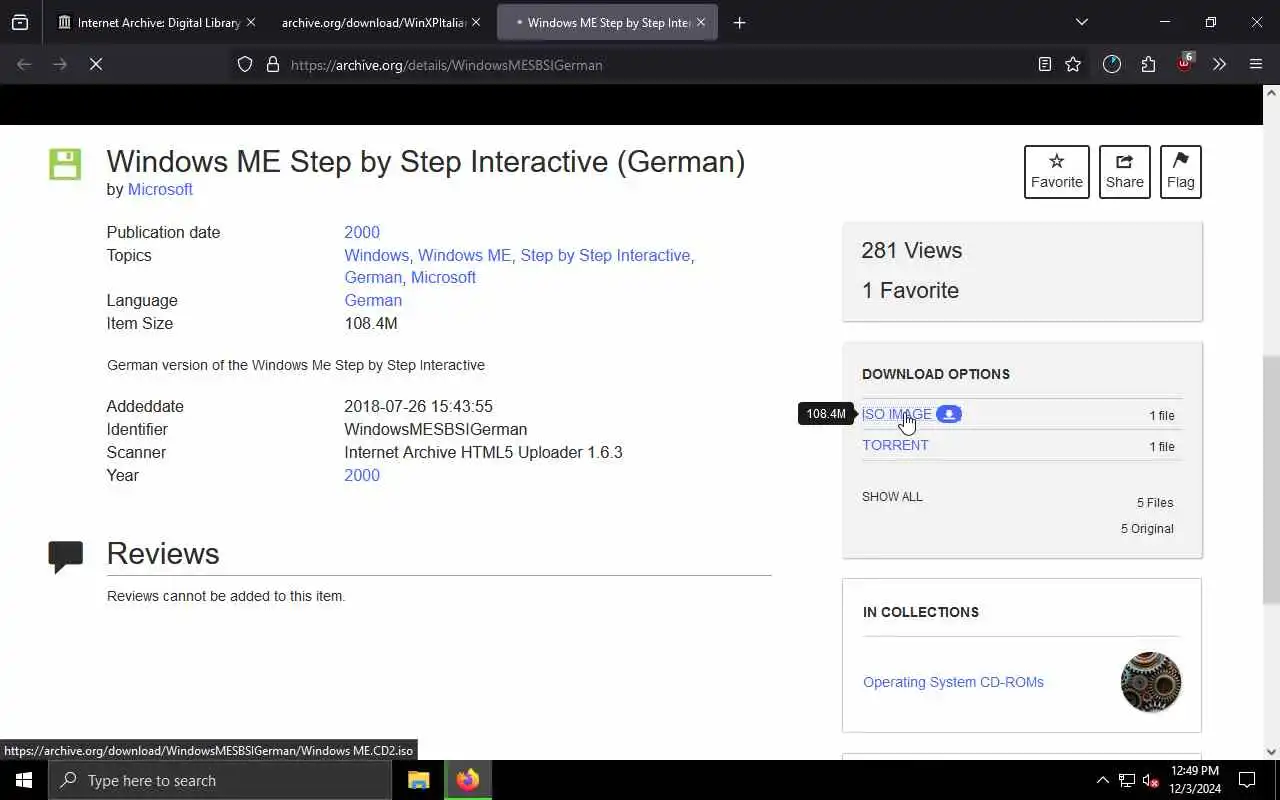The image size is (1280, 800).
Task: Click the download icon beside ISO IMAGE
Action: [949, 414]
